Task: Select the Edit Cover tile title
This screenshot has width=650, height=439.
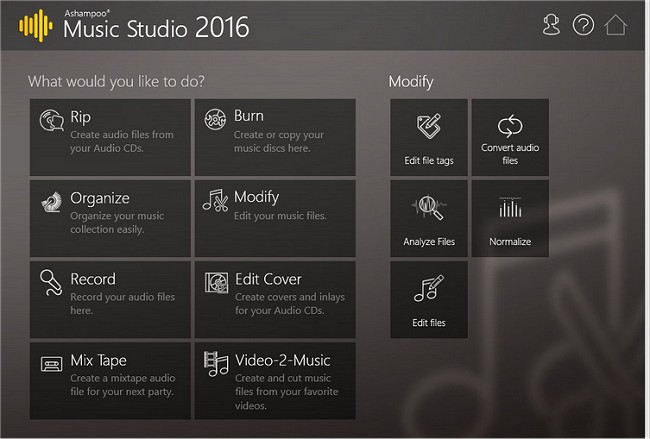Action: 268,279
